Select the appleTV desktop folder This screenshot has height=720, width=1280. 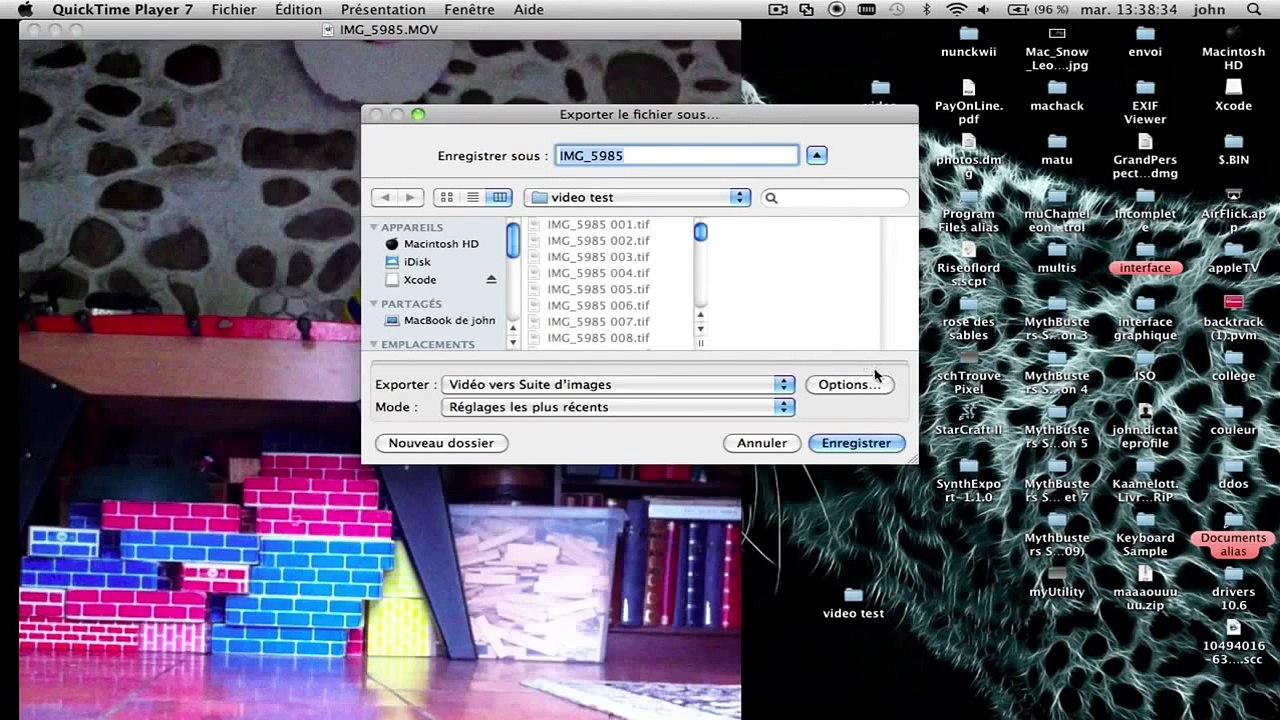(x=1233, y=260)
